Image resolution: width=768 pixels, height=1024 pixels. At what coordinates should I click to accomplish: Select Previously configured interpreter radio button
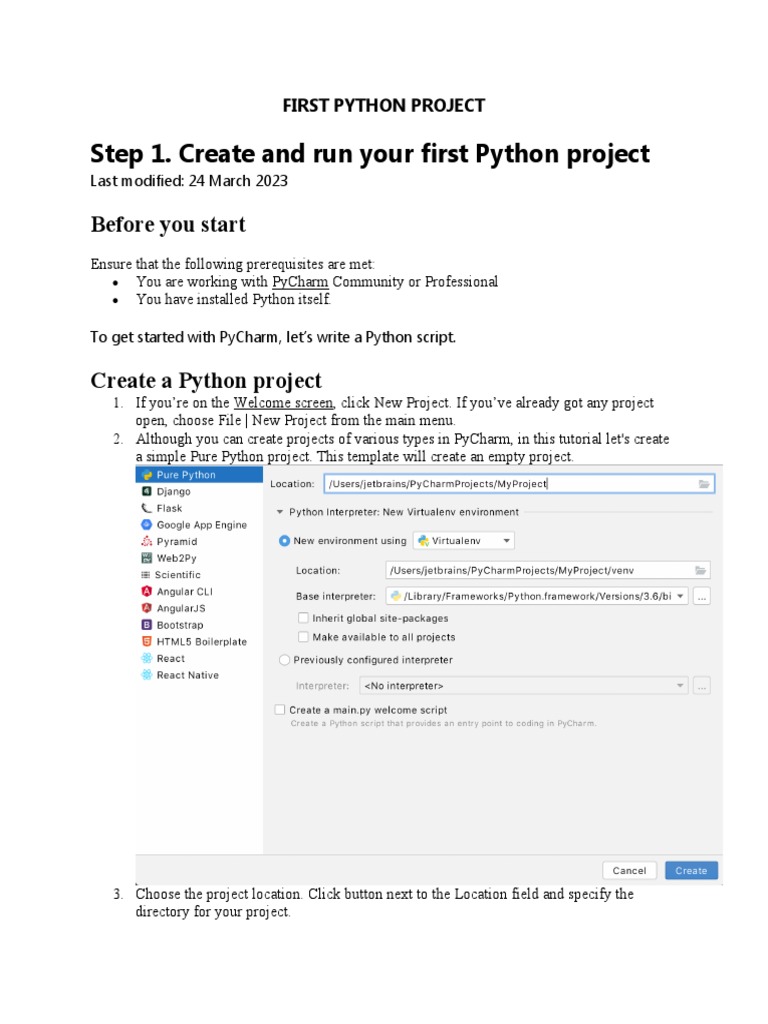tap(285, 660)
